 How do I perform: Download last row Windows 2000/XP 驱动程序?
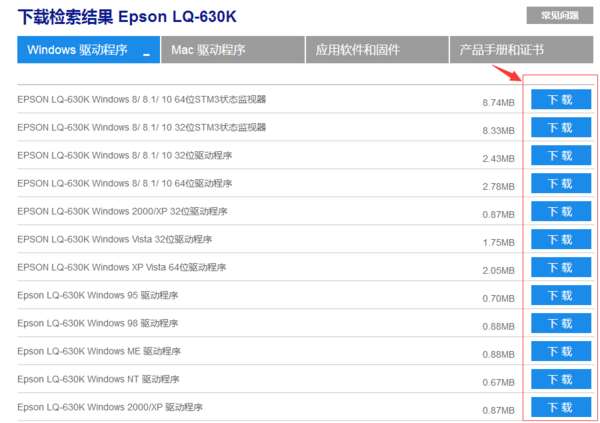point(561,407)
